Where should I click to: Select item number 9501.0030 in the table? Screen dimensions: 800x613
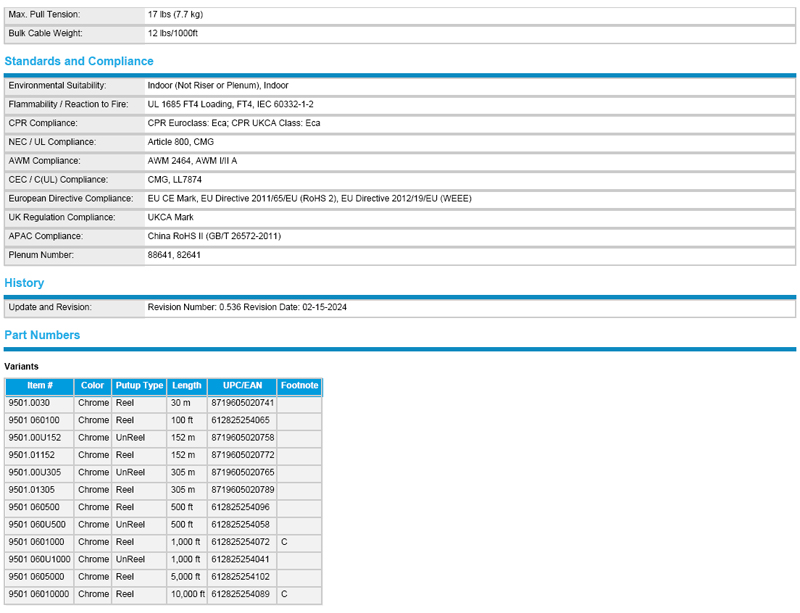(29, 402)
